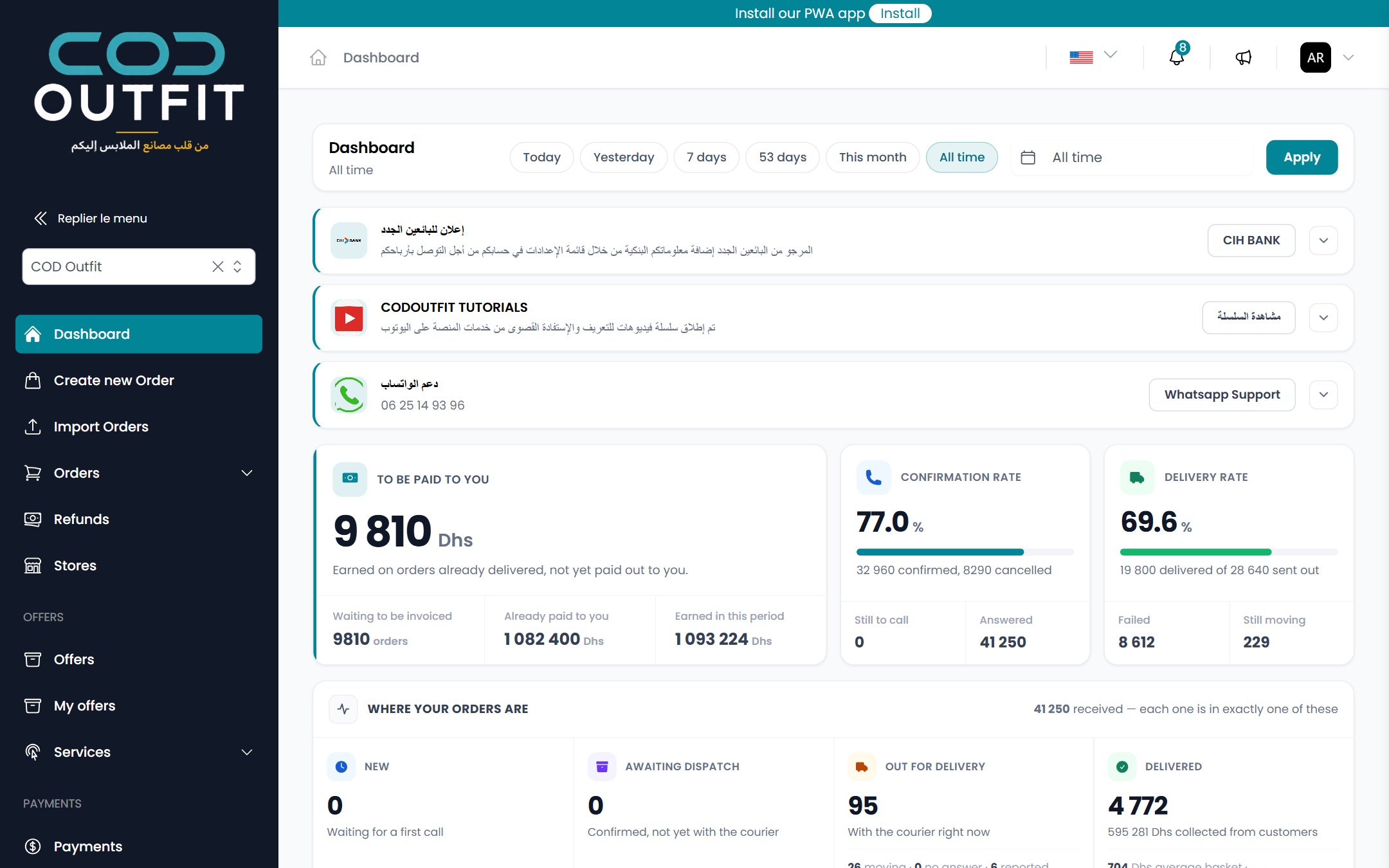This screenshot has height=868, width=1389.
Task: Open the Dashboard sidebar item
Action: (x=139, y=334)
